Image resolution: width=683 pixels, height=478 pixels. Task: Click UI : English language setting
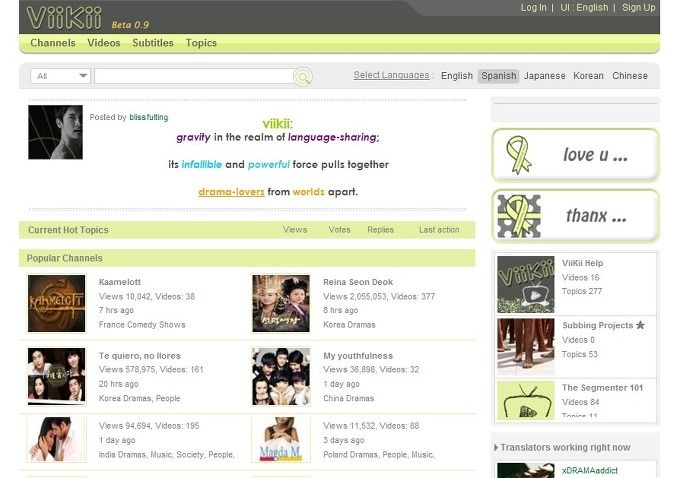[x=584, y=7]
